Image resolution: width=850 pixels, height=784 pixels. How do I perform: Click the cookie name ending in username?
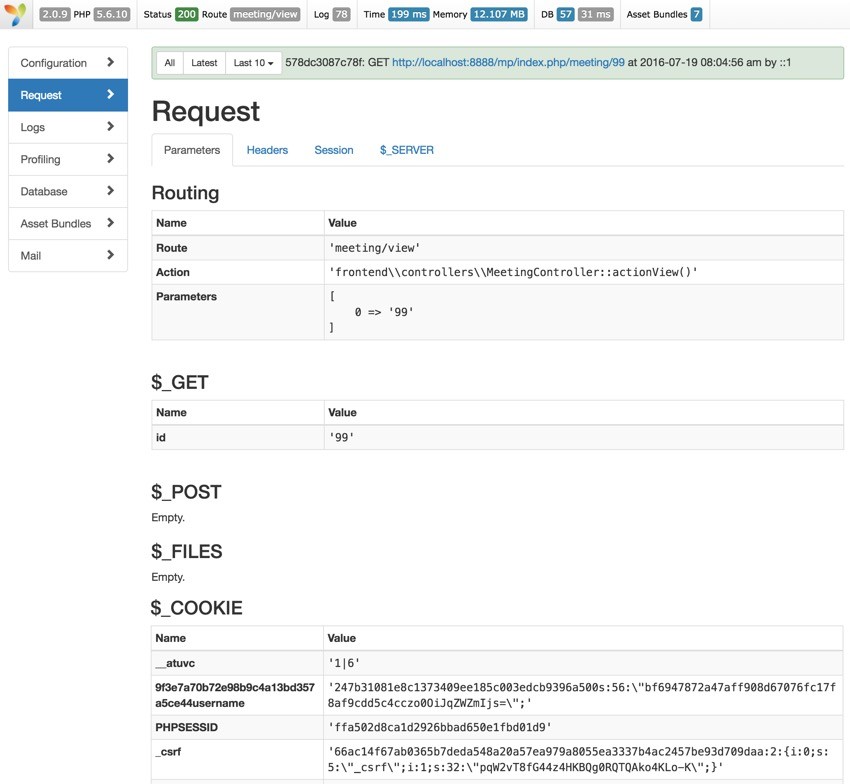pos(235,695)
